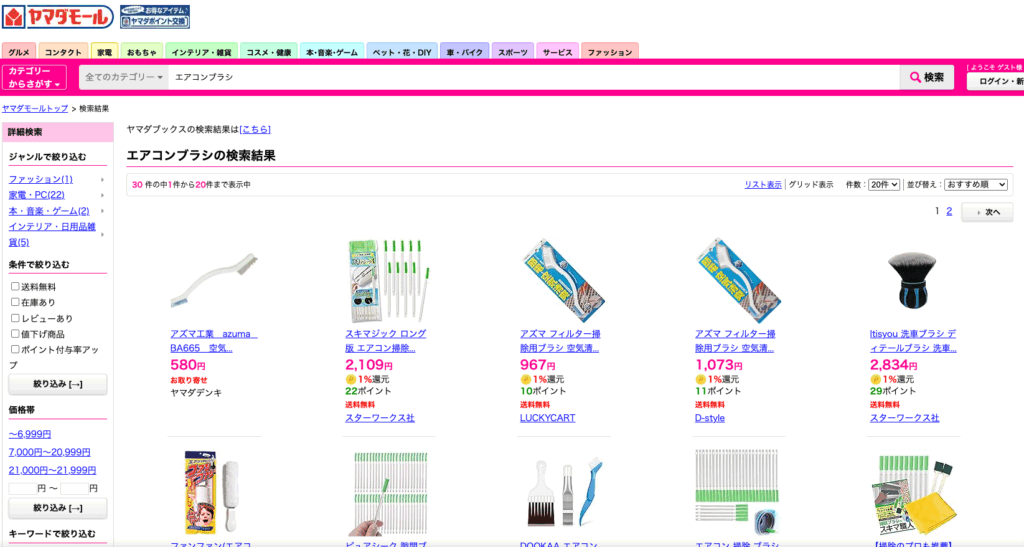Check the 値下げ商品 checkbox
This screenshot has height=547, width=1024.
15,334
